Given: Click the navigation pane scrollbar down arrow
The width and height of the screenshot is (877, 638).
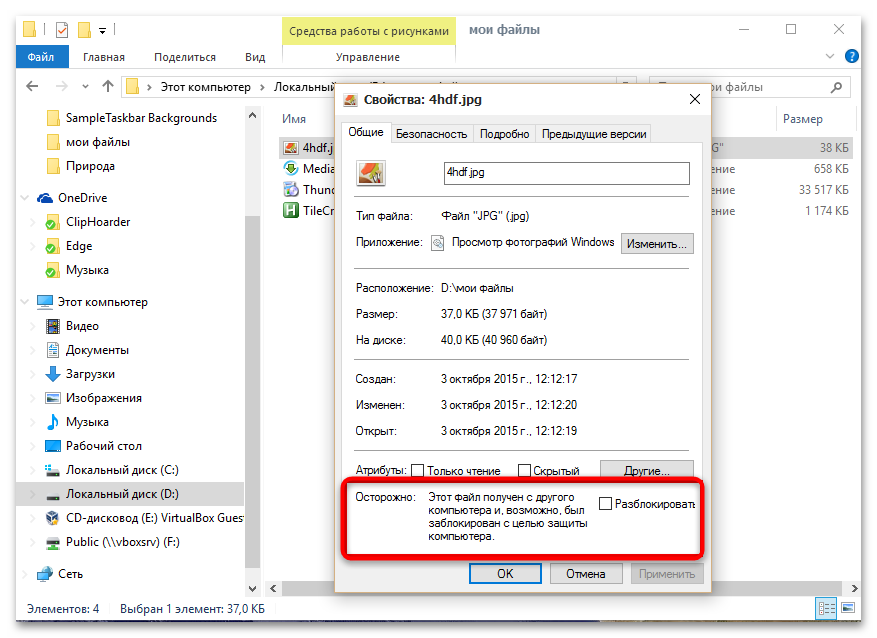Looking at the screenshot, I should (252, 589).
